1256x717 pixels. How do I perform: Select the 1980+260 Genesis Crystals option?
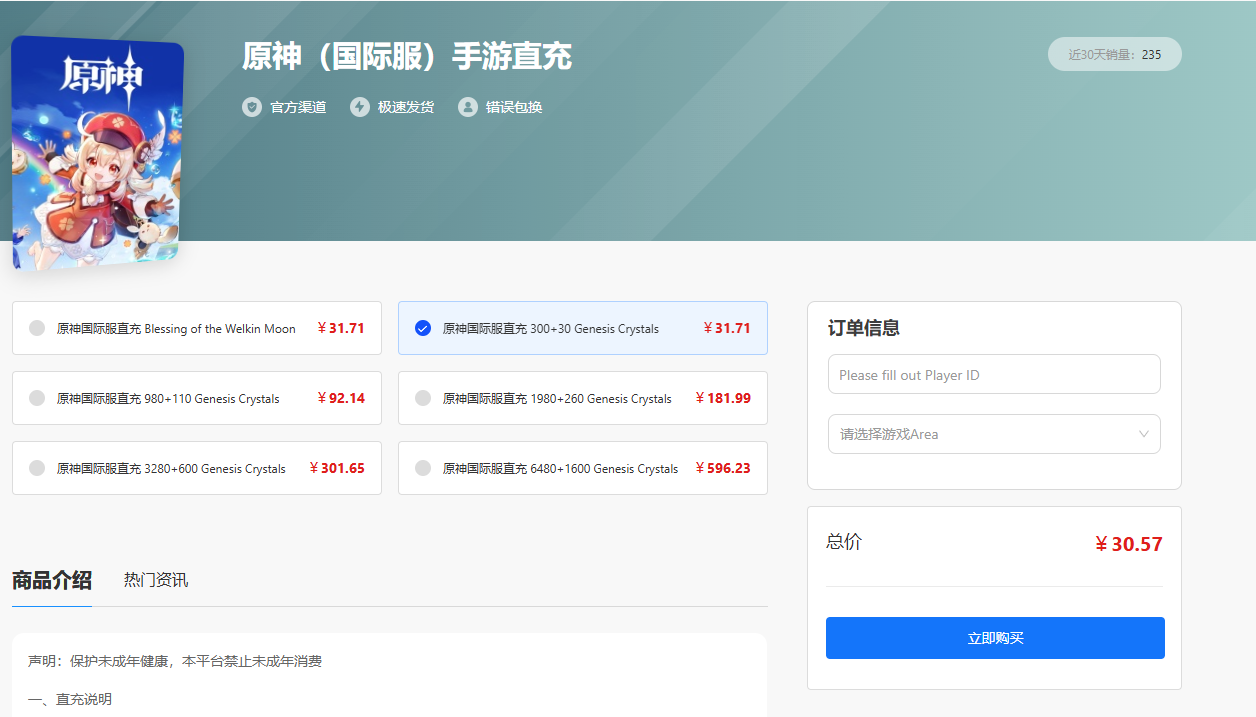click(x=582, y=398)
